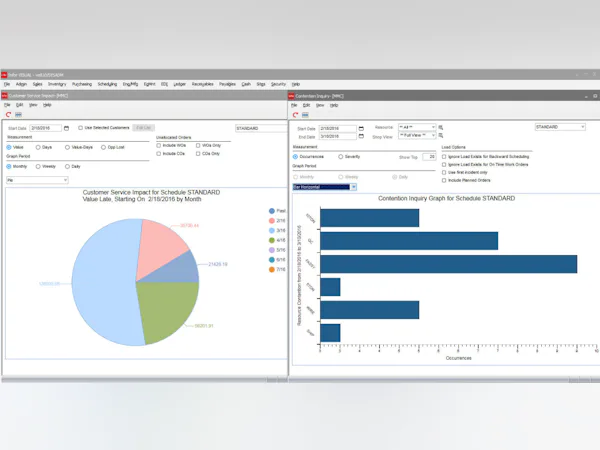Click the Start Date field in Customer Service Impact

[x=46, y=128]
